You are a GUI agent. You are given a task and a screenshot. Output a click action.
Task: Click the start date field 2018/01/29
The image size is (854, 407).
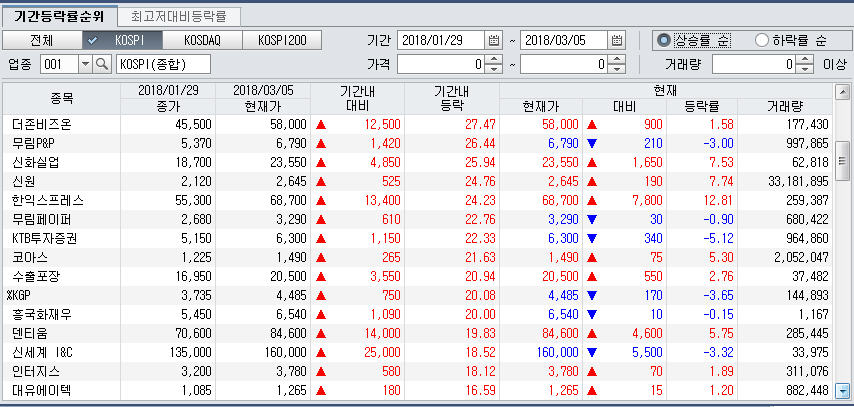pyautogui.click(x=441, y=40)
